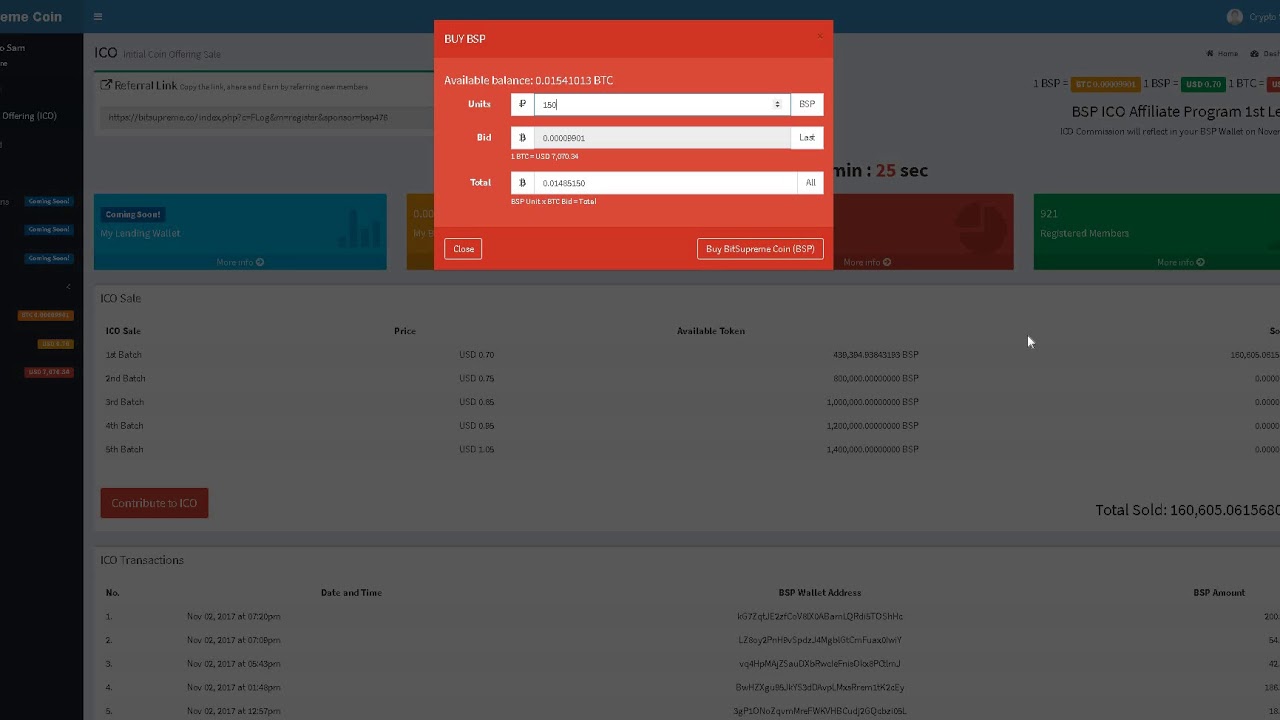Image resolution: width=1280 pixels, height=720 pixels.
Task: Click transaction Nov 02, 2017 at 05:43pm
Action: pyautogui.click(x=234, y=664)
